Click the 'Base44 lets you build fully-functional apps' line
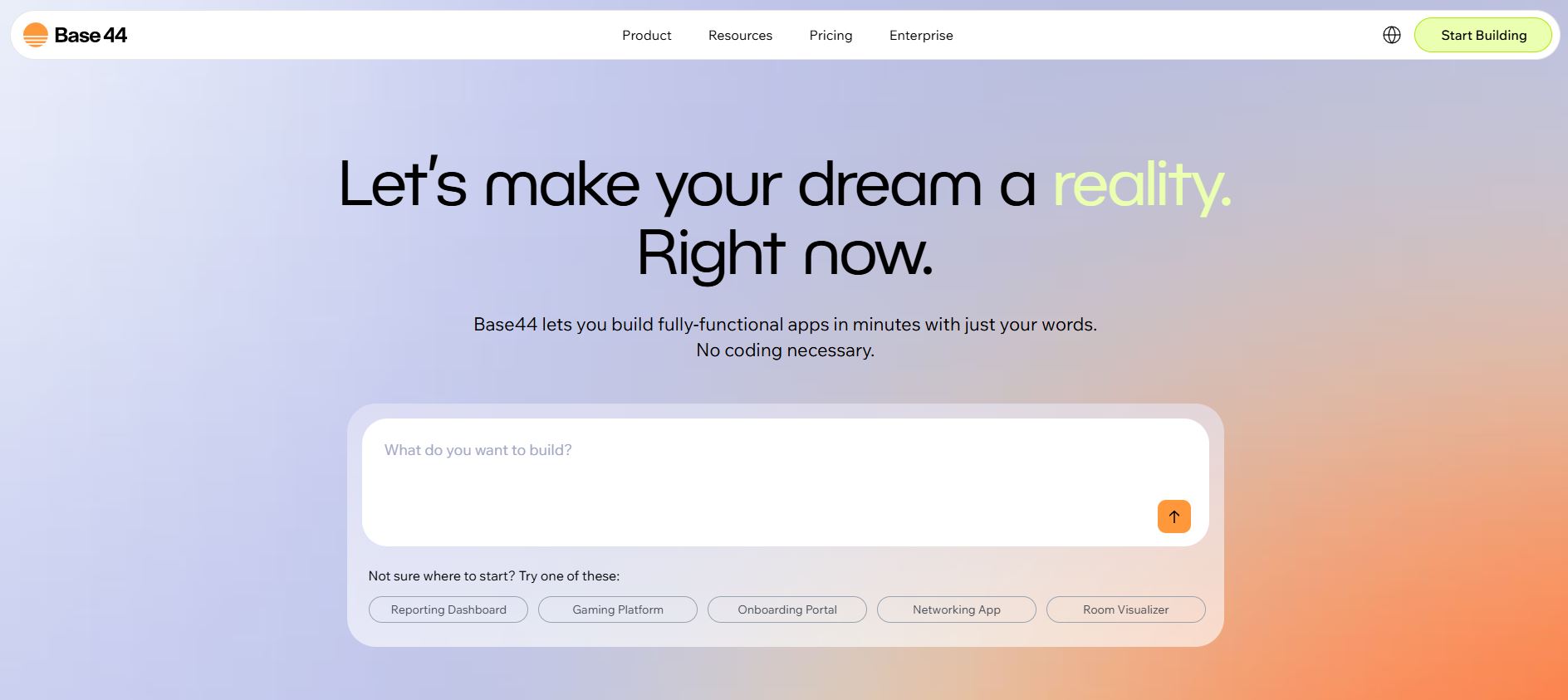The image size is (1568, 700). coord(785,325)
